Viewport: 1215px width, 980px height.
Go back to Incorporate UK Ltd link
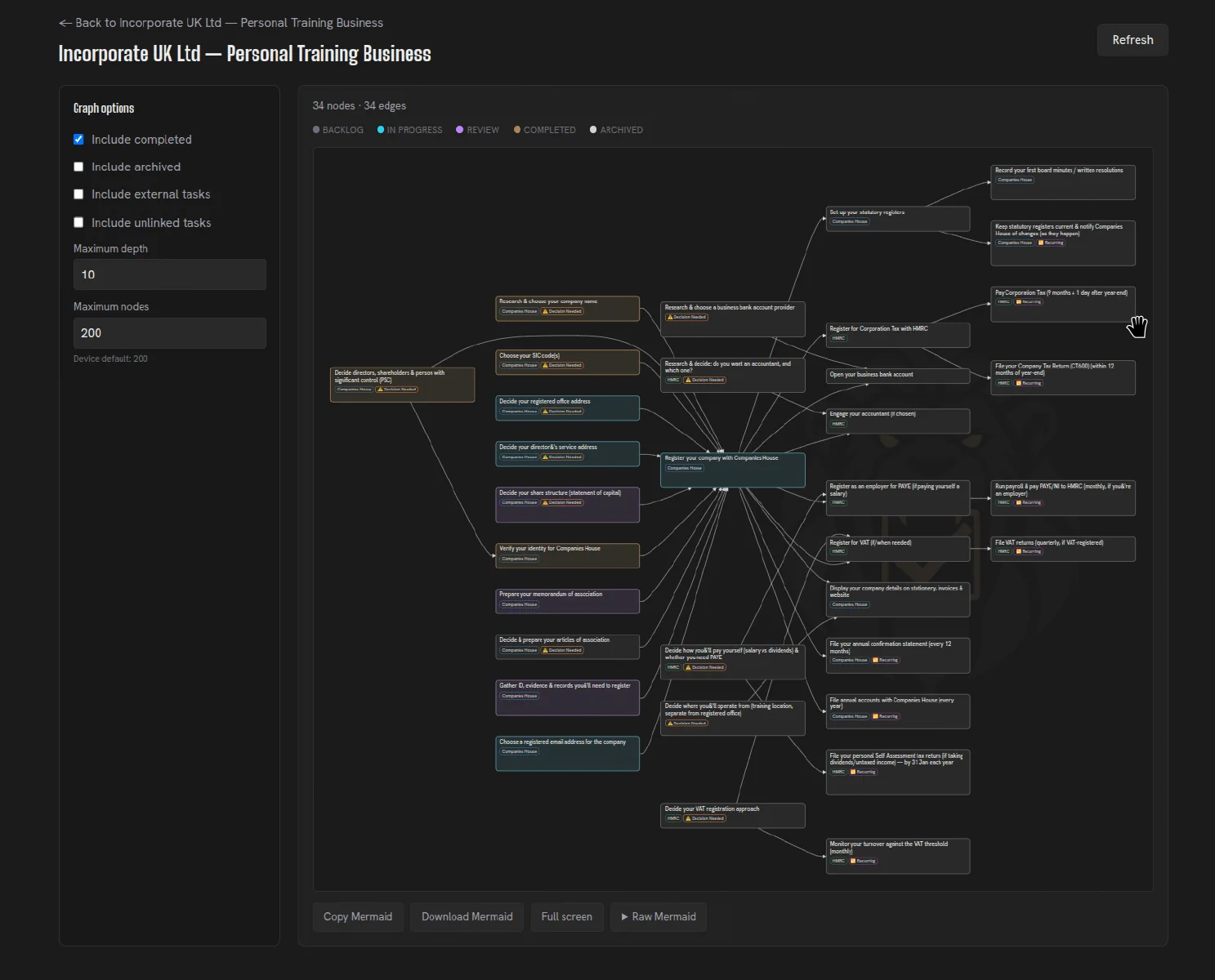[221, 23]
